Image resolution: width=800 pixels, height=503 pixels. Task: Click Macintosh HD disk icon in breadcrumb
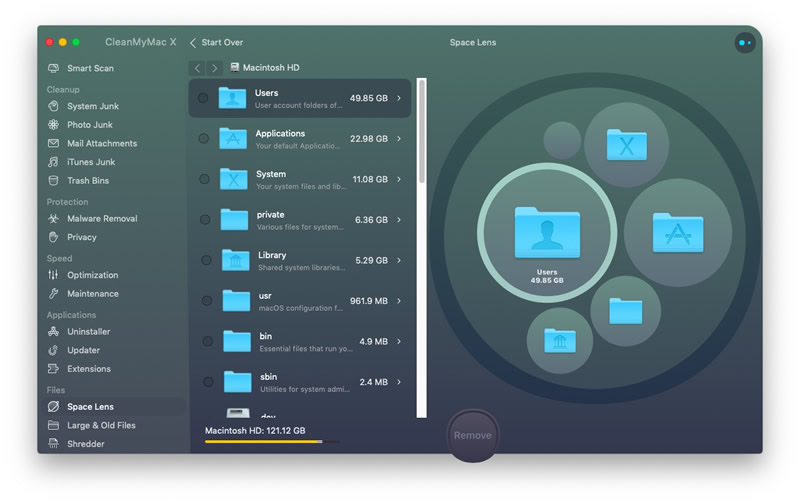click(x=235, y=67)
